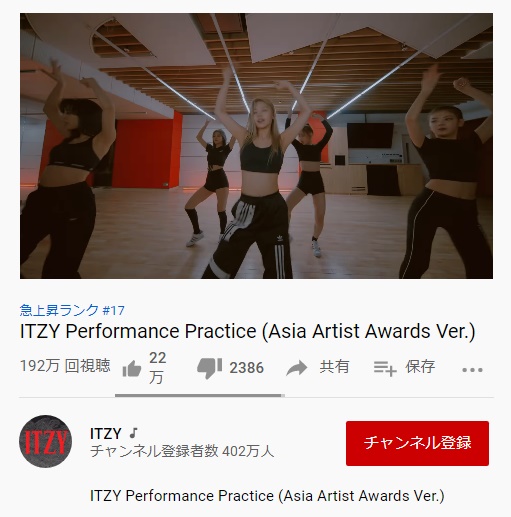Click the thumbs-up like icon
Viewport: 511px width, 517px height.
tap(132, 369)
